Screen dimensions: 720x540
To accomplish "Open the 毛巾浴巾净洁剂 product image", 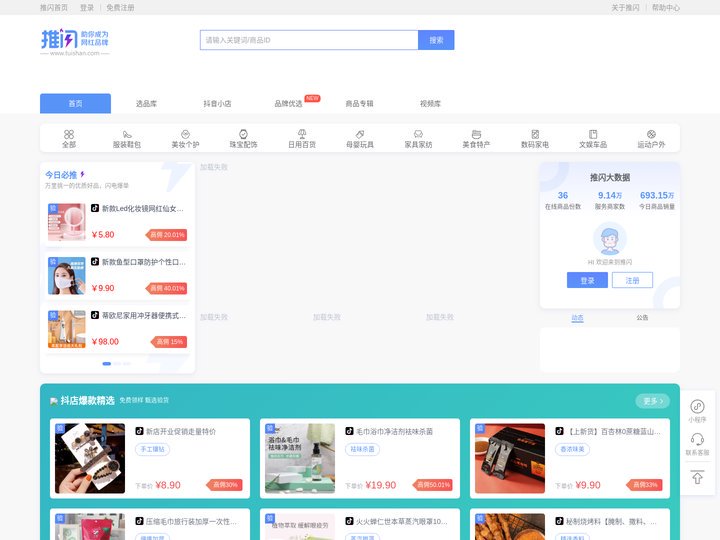I will (300, 458).
